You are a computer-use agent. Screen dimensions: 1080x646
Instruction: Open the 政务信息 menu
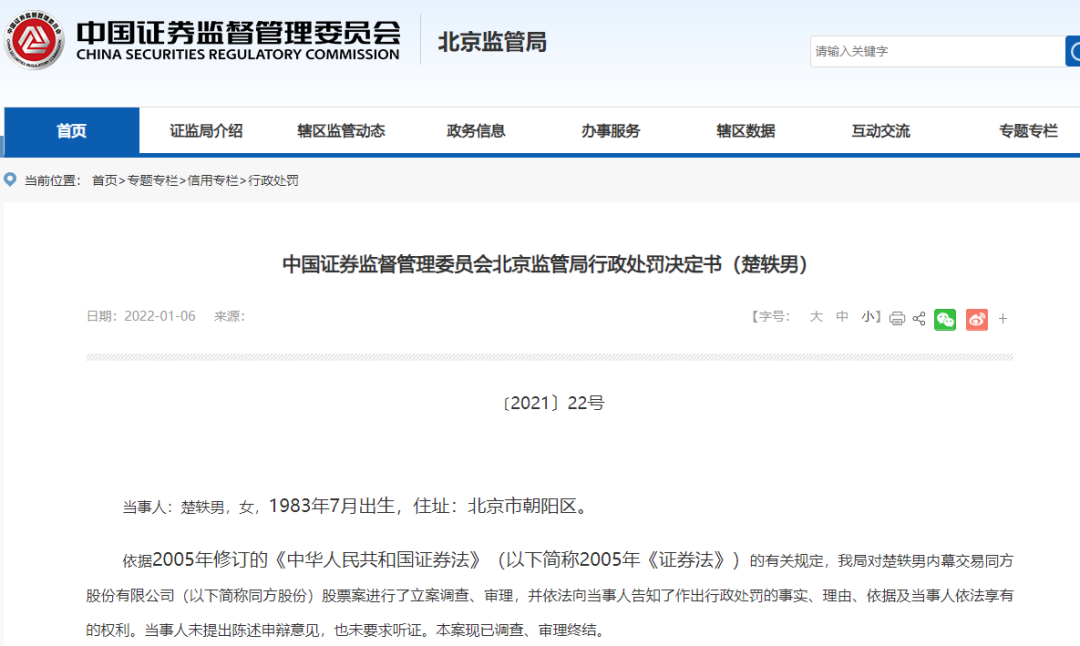click(x=476, y=131)
